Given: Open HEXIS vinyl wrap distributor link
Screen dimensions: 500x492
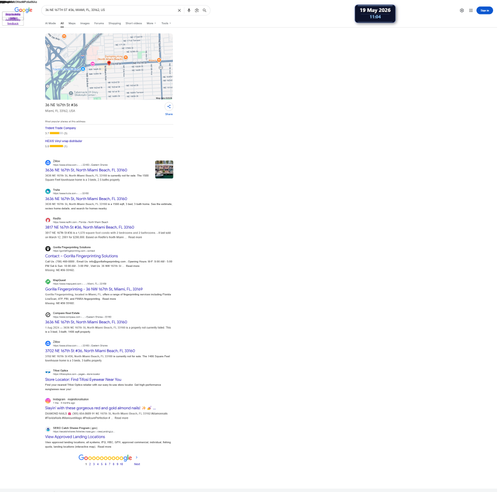Looking at the screenshot, I should (63, 141).
